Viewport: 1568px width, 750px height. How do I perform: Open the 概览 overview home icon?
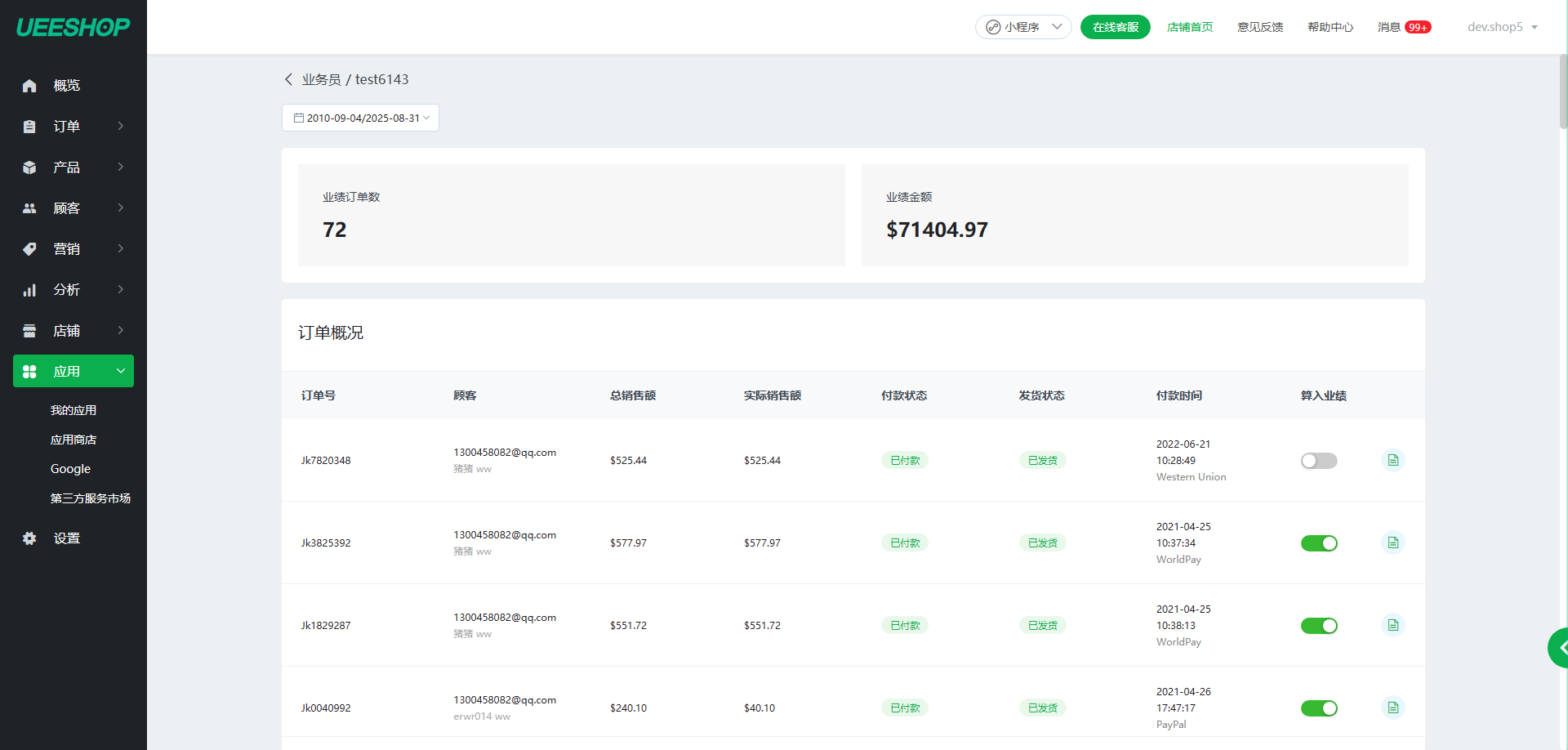pos(29,86)
